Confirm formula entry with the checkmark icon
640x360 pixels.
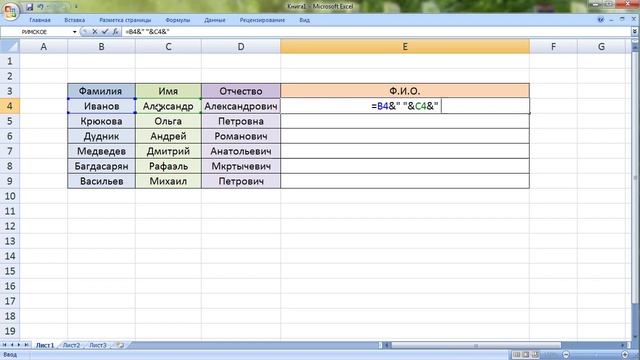(x=105, y=31)
